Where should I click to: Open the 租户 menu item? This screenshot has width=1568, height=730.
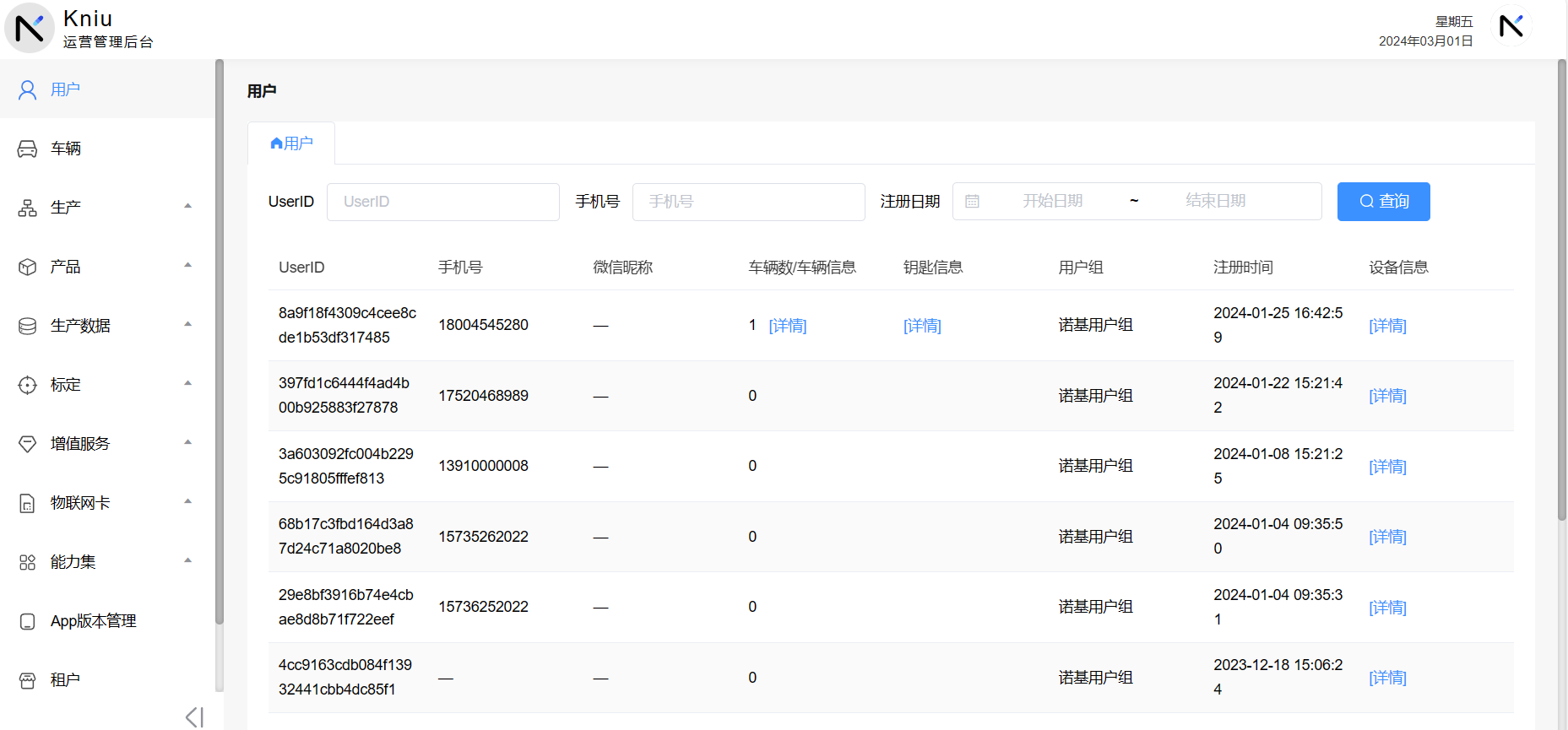107,680
